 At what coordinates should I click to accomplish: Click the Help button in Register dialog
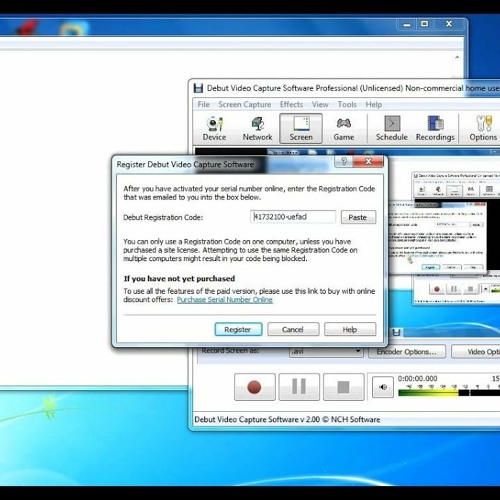350,329
